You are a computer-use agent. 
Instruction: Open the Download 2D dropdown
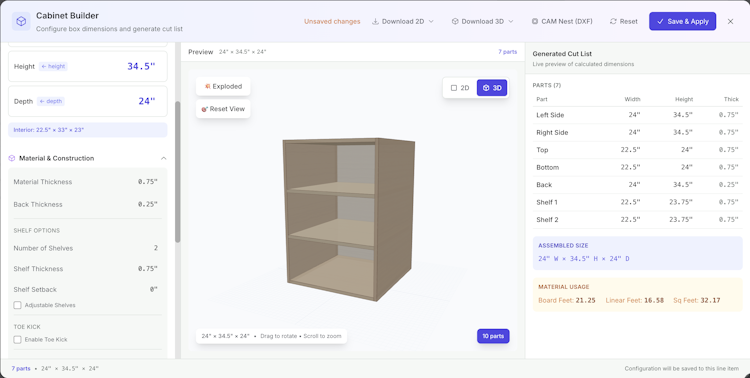coord(403,22)
